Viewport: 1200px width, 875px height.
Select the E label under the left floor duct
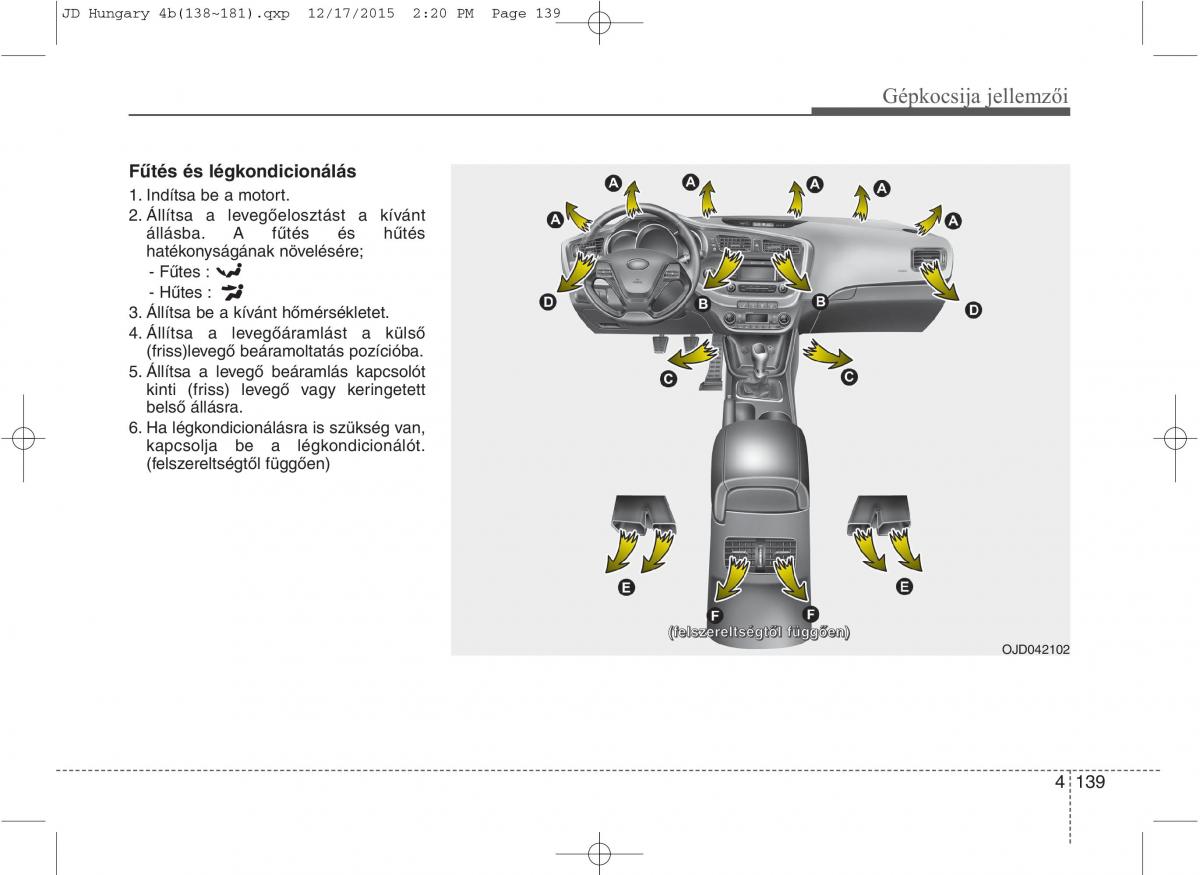point(625,588)
